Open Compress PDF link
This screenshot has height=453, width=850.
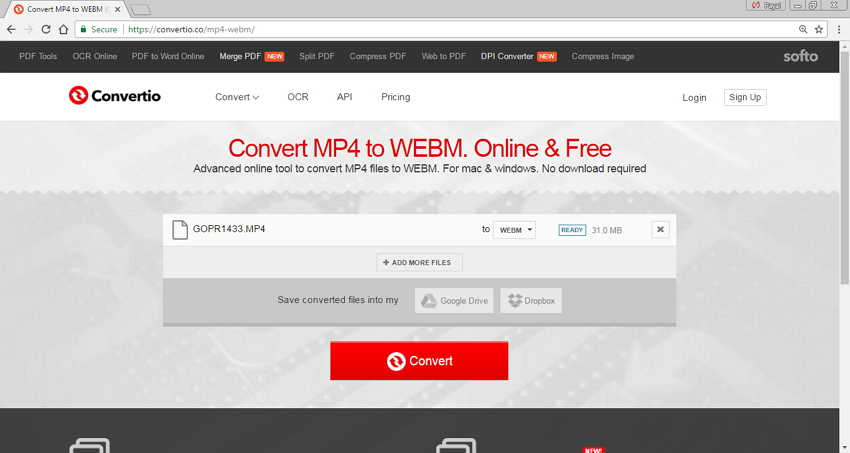coord(378,56)
